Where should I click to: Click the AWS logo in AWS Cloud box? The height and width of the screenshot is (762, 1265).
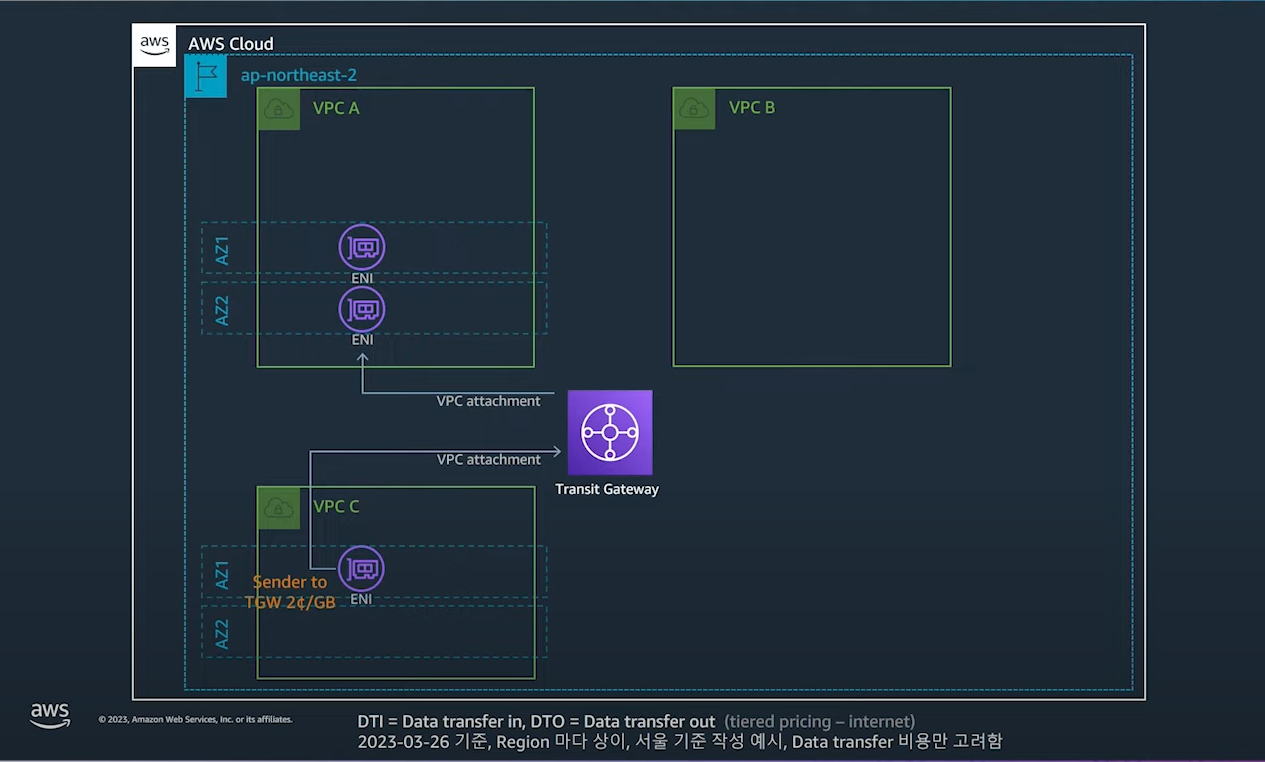click(154, 45)
